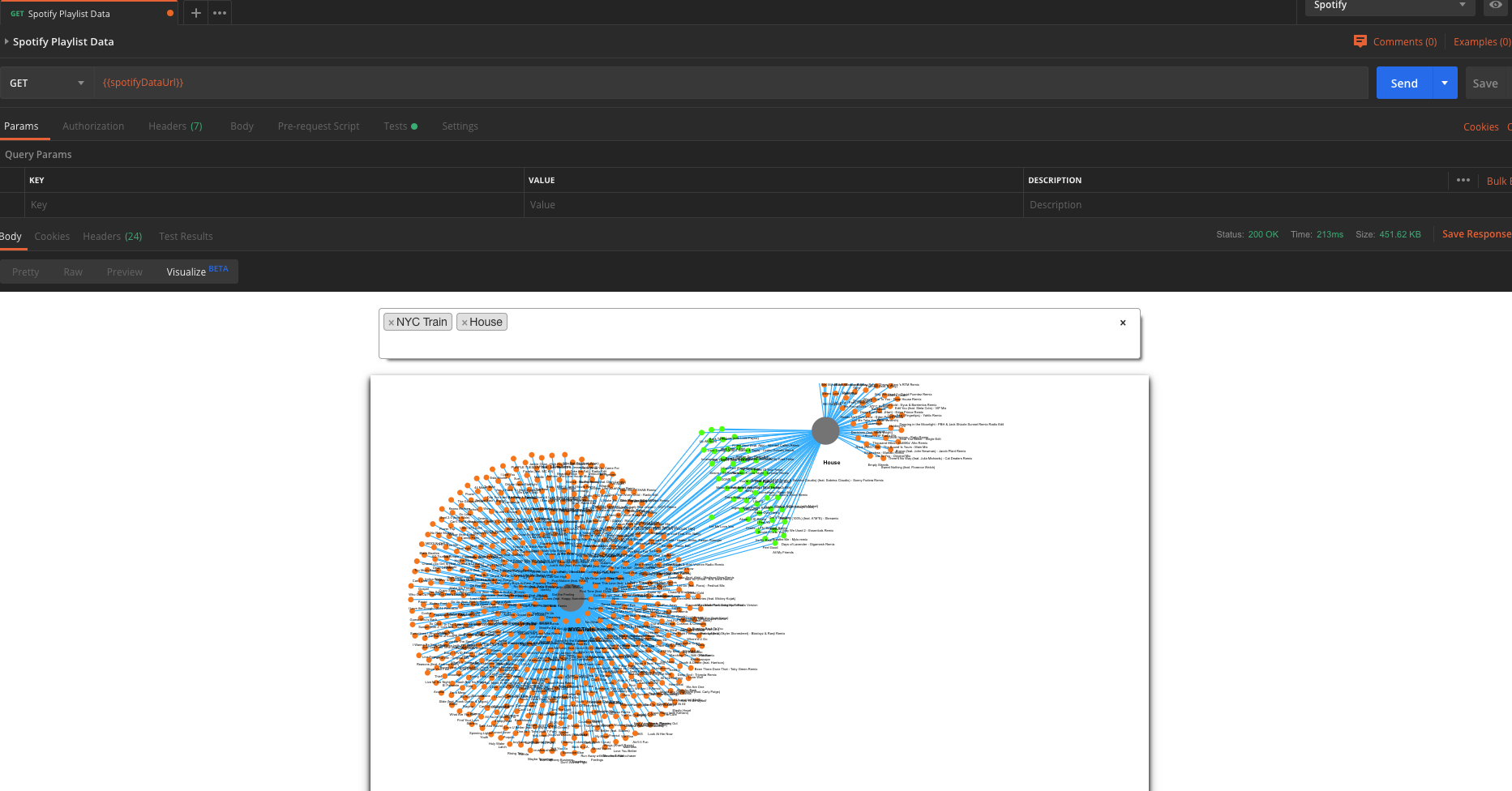This screenshot has height=791, width=1512.
Task: Open the Pre-request Script tab
Action: (319, 126)
